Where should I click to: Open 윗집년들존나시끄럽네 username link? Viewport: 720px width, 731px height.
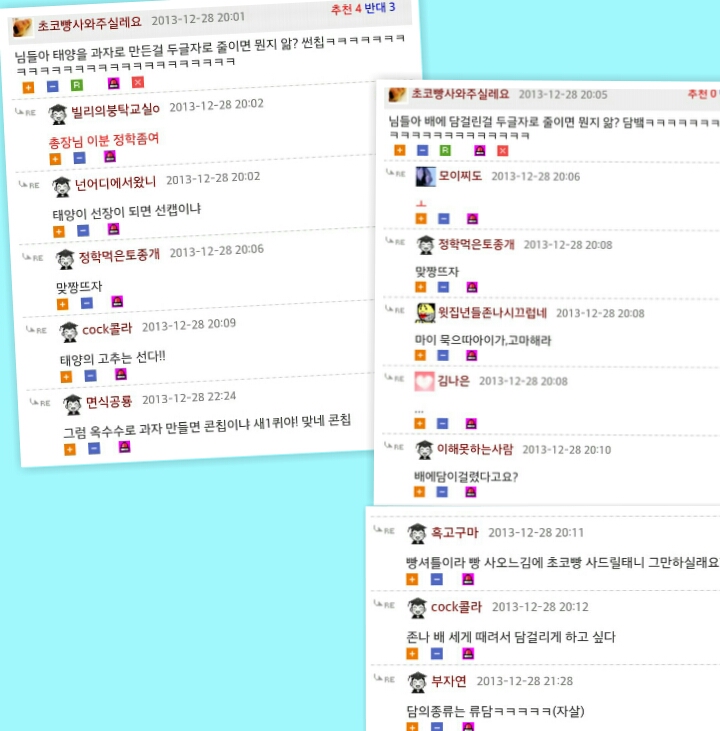pyautogui.click(x=492, y=312)
